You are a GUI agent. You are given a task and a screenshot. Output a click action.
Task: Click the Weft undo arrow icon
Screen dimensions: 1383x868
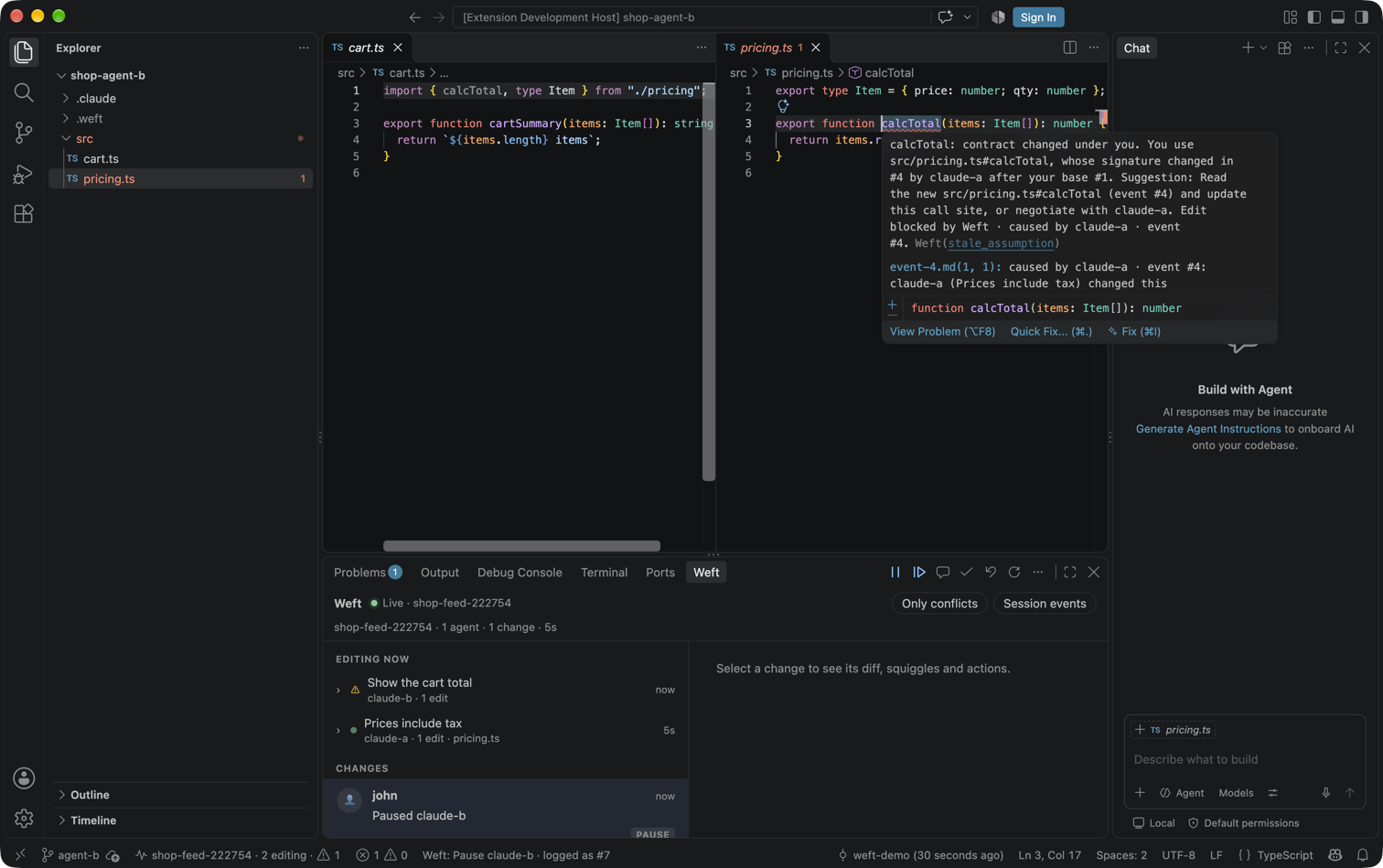[991, 573]
